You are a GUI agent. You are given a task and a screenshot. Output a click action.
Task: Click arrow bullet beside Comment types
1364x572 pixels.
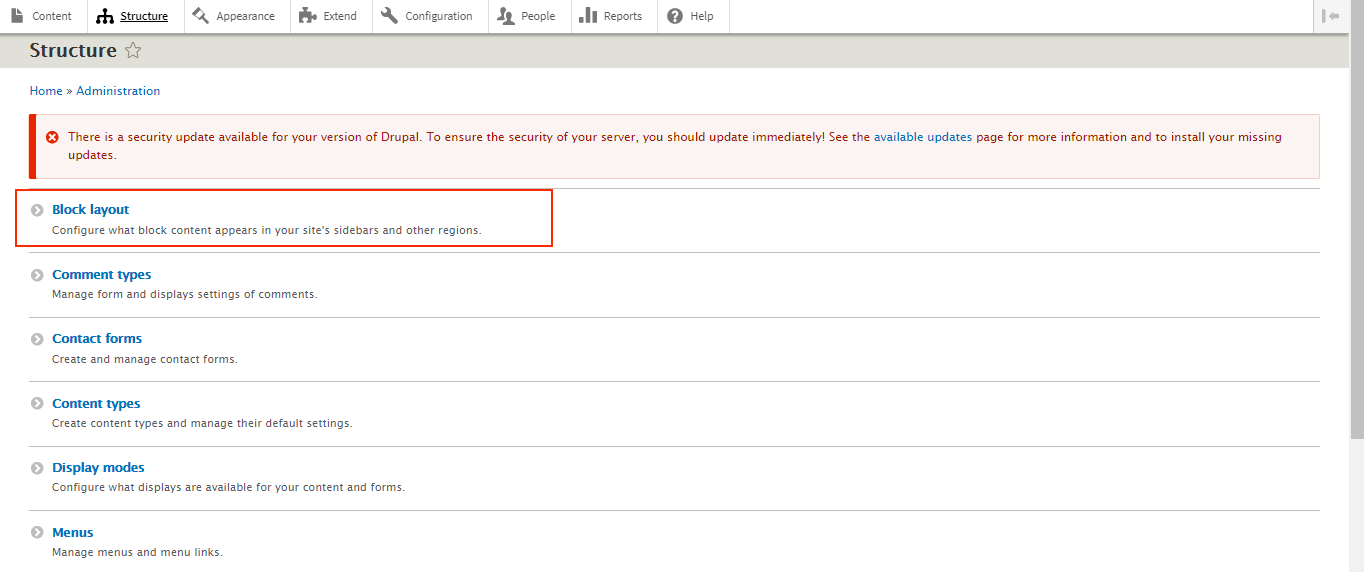37,275
